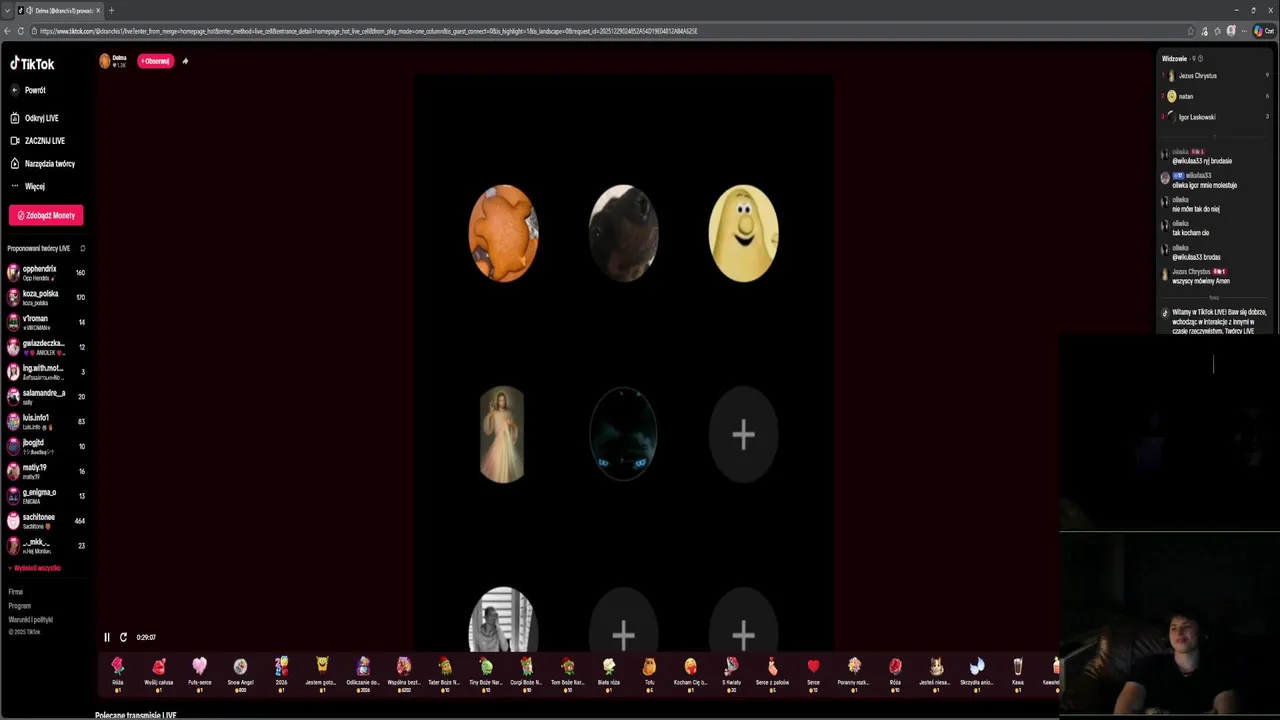Open koza_polska suggested live
Viewport: 1280px width, 720px height.
[x=45, y=297]
